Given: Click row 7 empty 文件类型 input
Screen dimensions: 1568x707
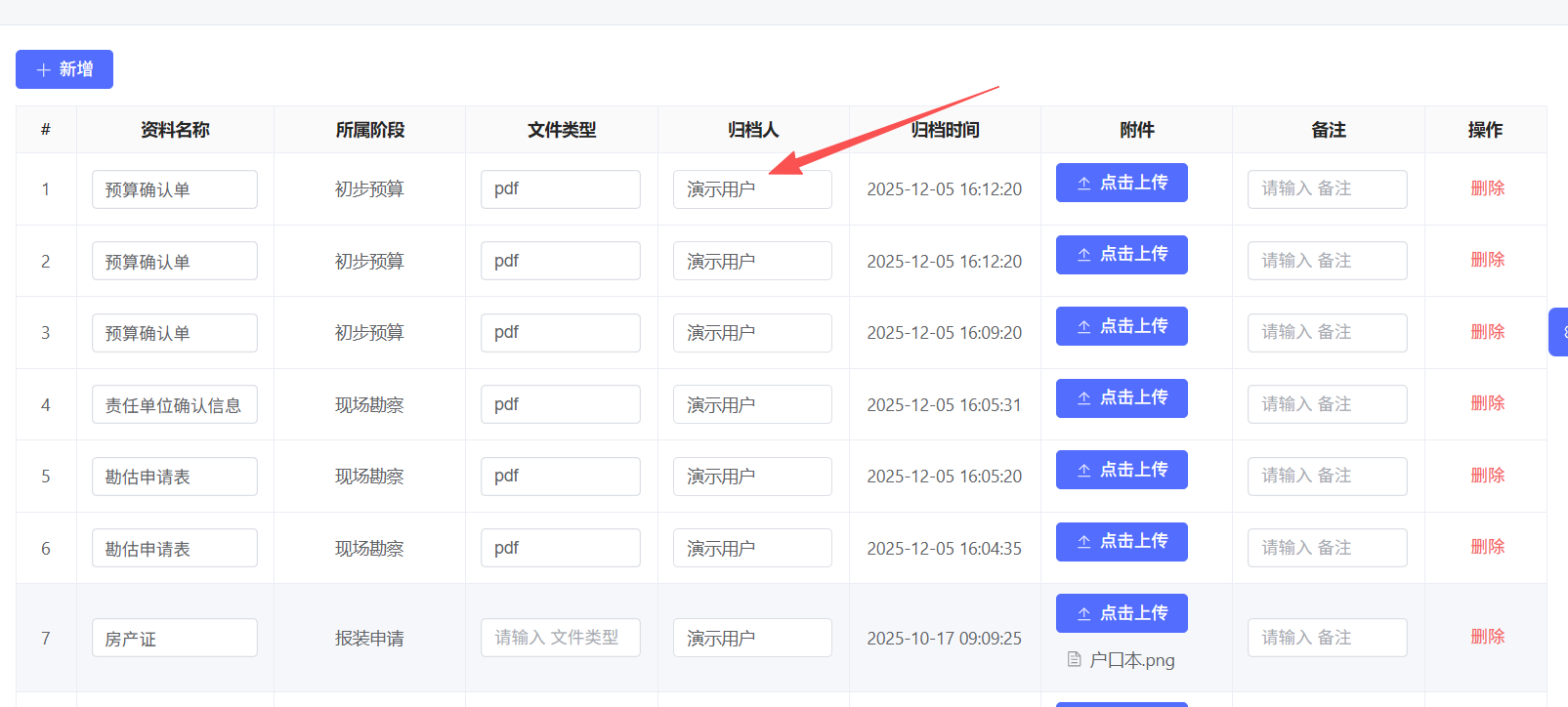Looking at the screenshot, I should 561,638.
